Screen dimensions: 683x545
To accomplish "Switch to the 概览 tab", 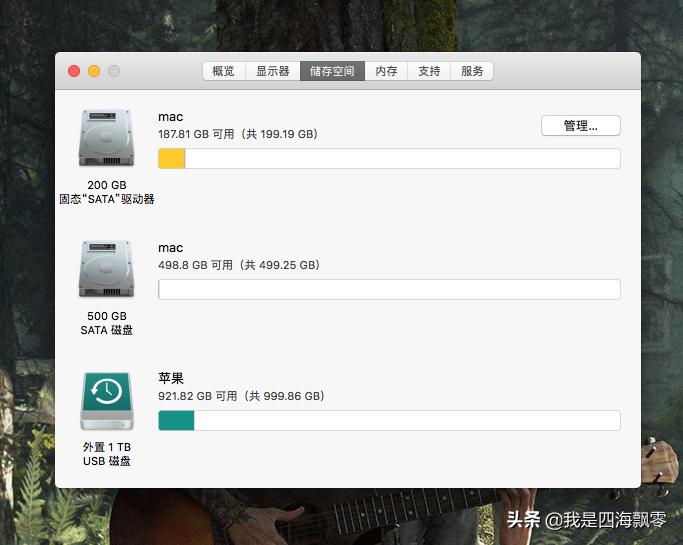I will pos(224,71).
